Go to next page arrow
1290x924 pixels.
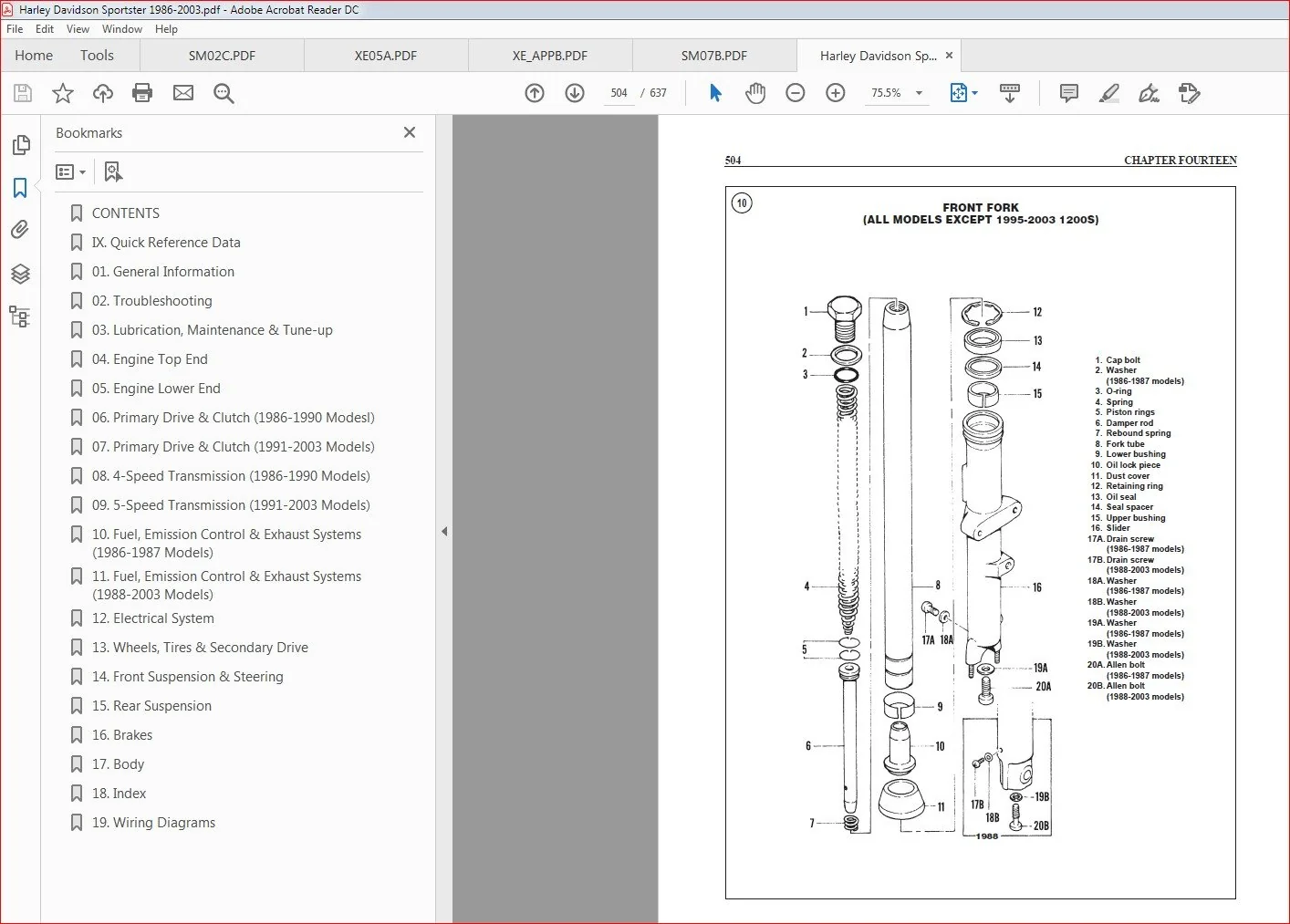(575, 93)
